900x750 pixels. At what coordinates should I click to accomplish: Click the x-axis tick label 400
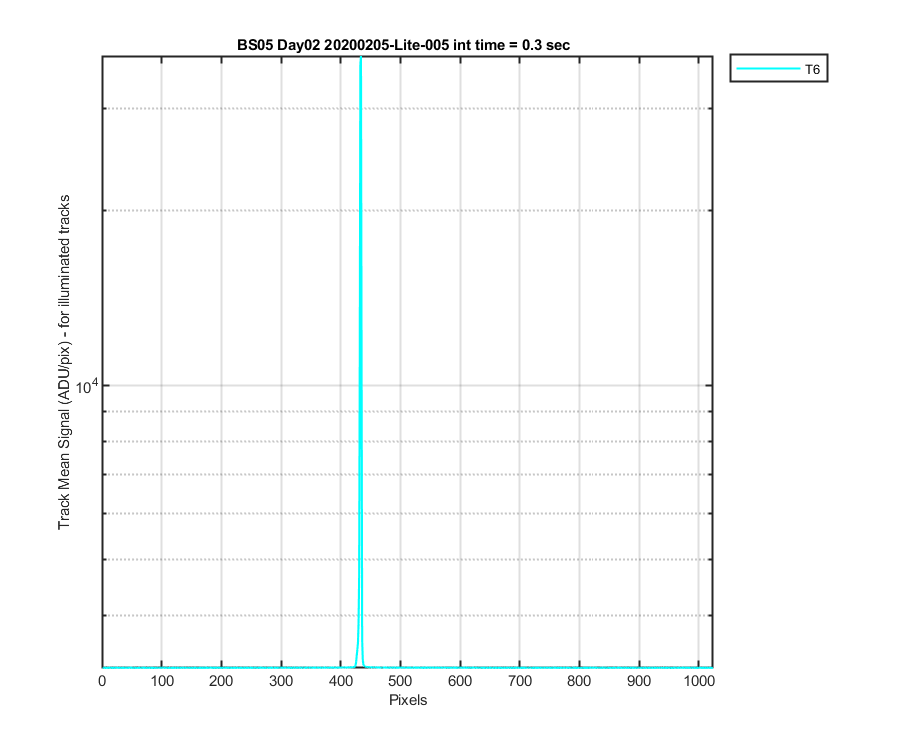pyautogui.click(x=341, y=681)
